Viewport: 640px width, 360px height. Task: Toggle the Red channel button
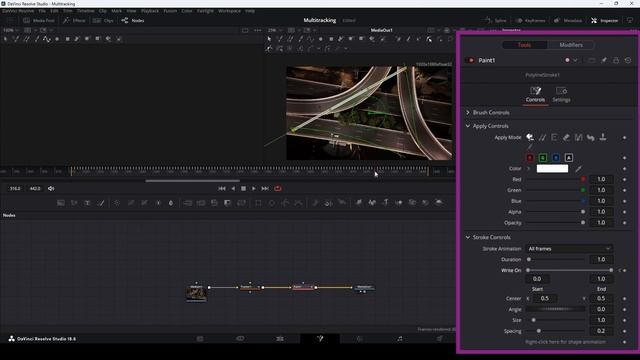(x=530, y=158)
